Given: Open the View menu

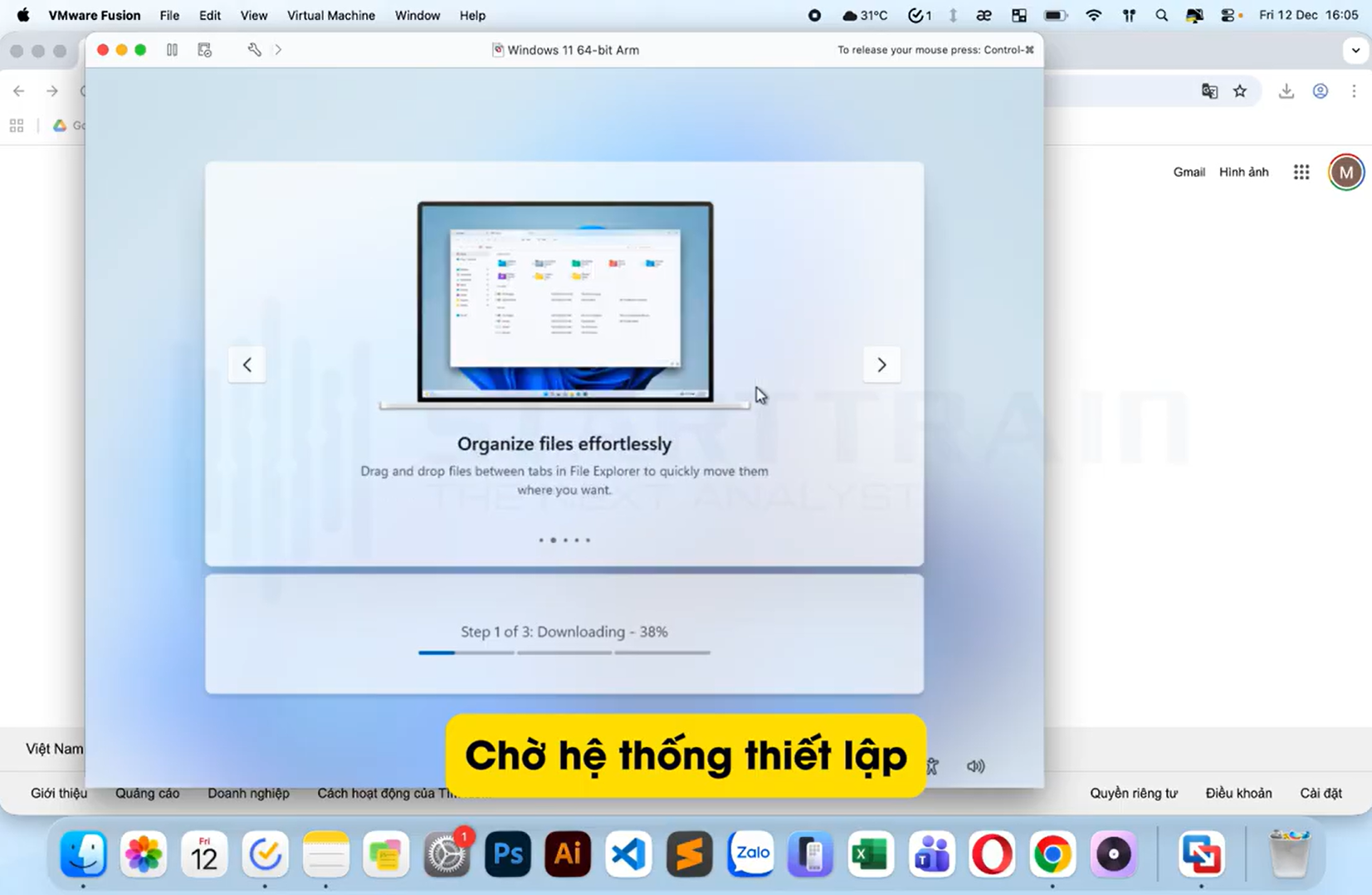Looking at the screenshot, I should click(253, 16).
